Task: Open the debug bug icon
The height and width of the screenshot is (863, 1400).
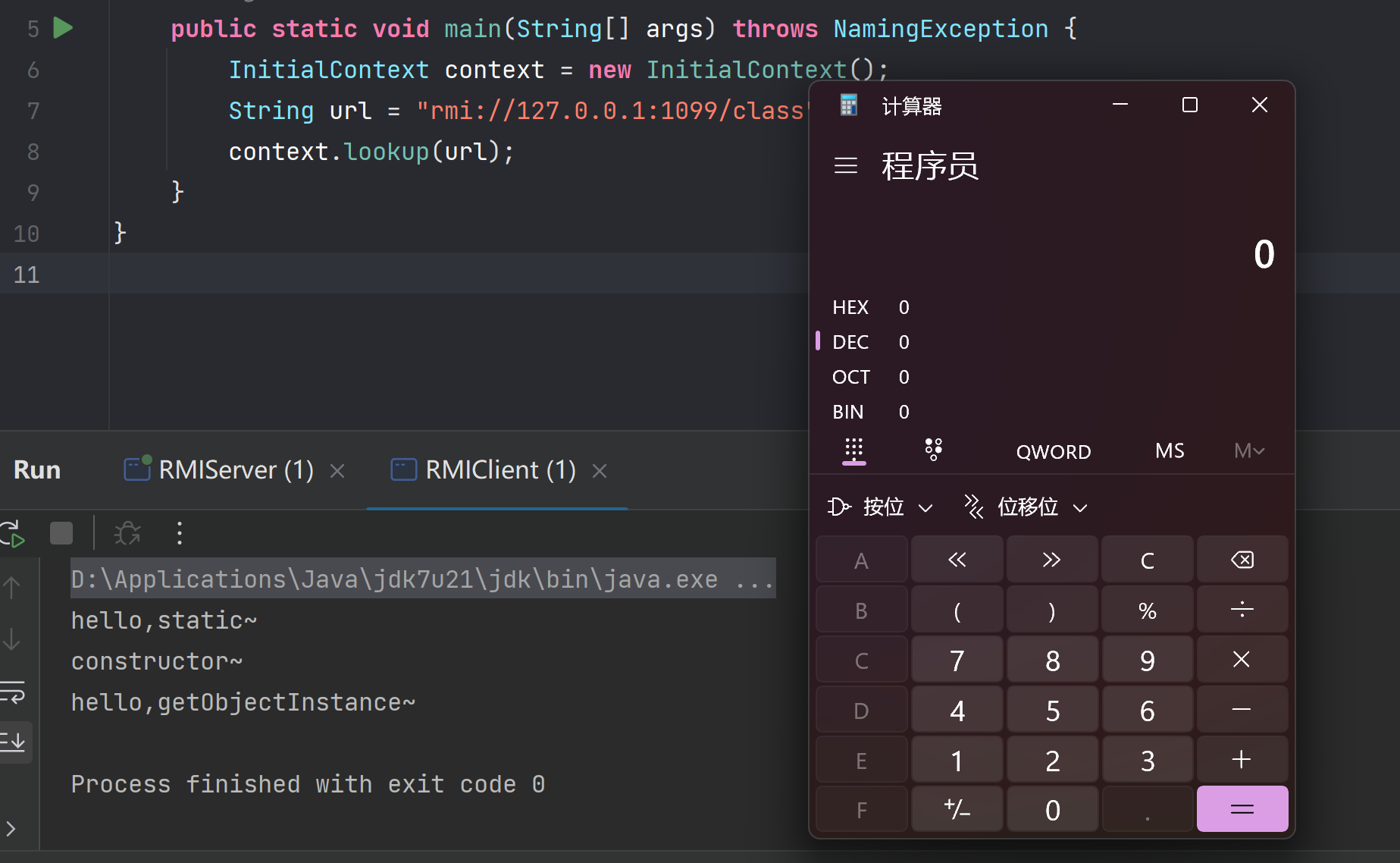Action: pos(127,533)
